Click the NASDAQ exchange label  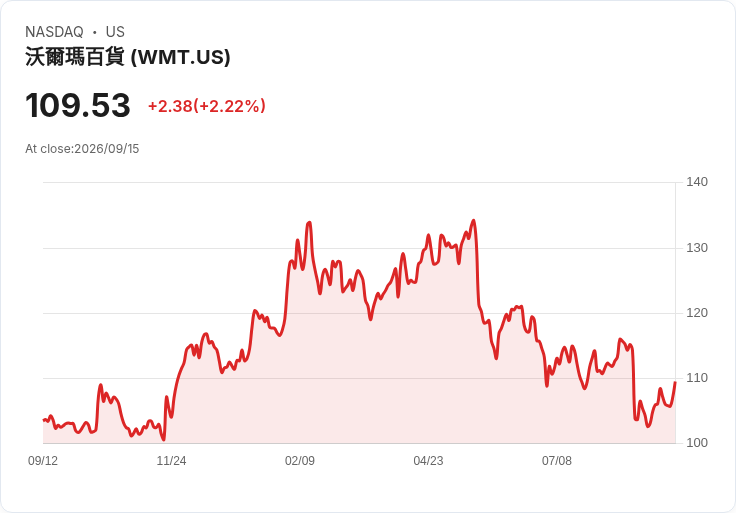[54, 32]
